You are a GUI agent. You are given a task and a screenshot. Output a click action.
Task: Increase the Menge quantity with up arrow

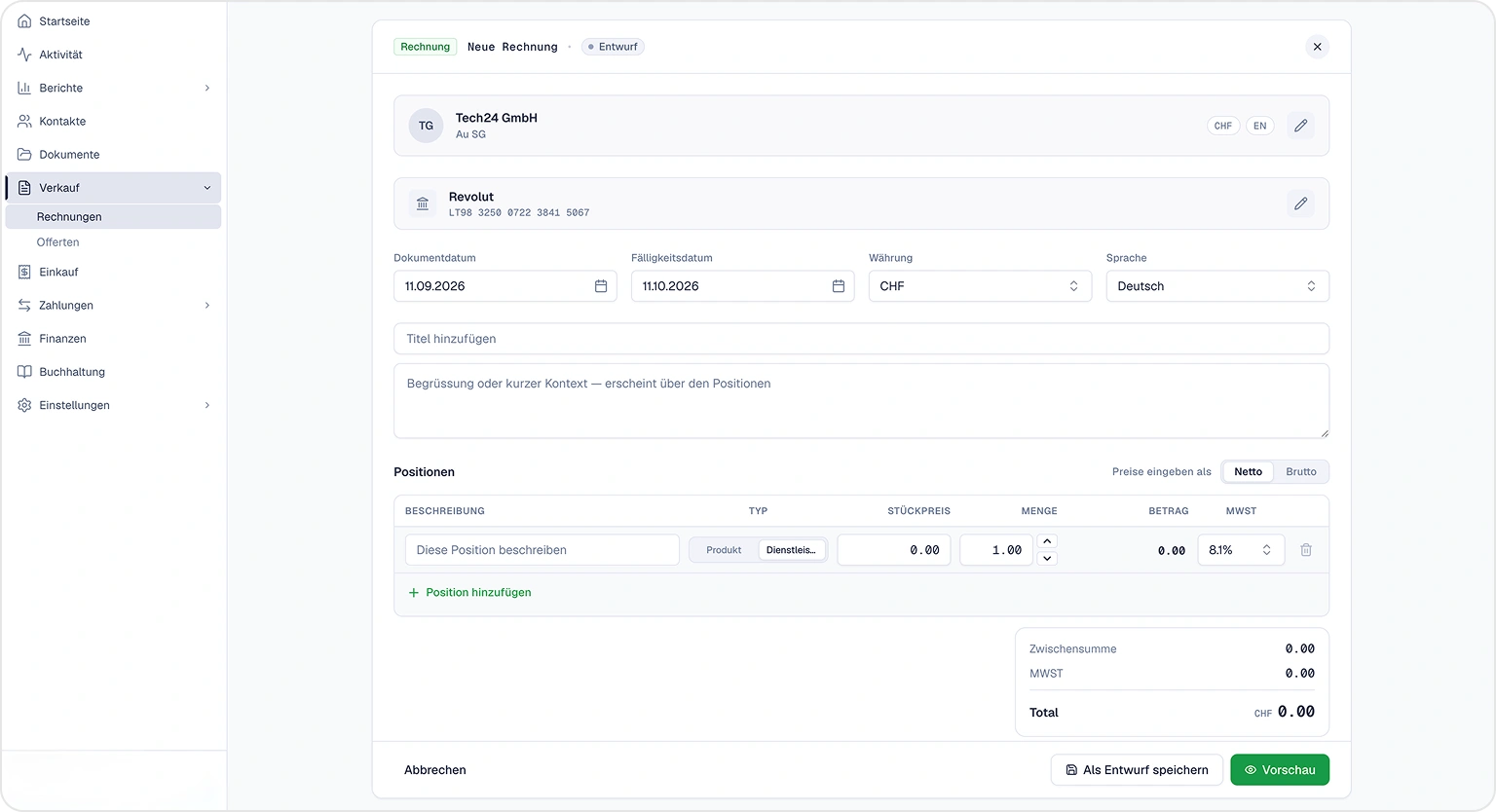1047,541
